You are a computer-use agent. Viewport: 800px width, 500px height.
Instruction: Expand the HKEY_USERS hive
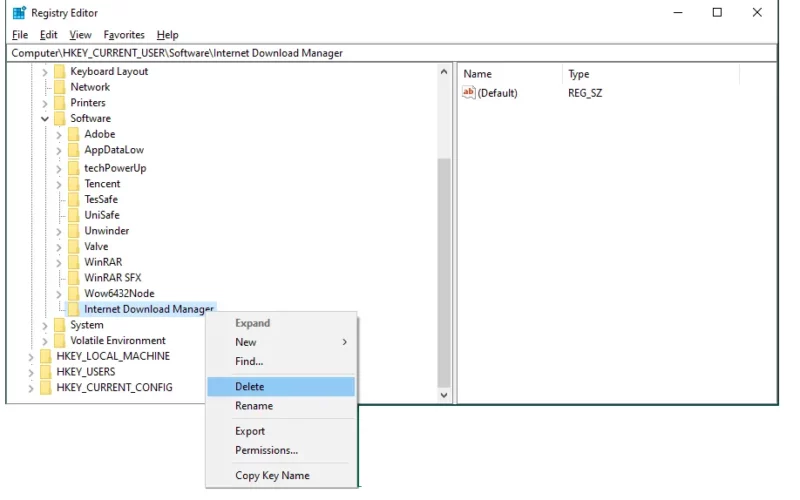click(31, 373)
